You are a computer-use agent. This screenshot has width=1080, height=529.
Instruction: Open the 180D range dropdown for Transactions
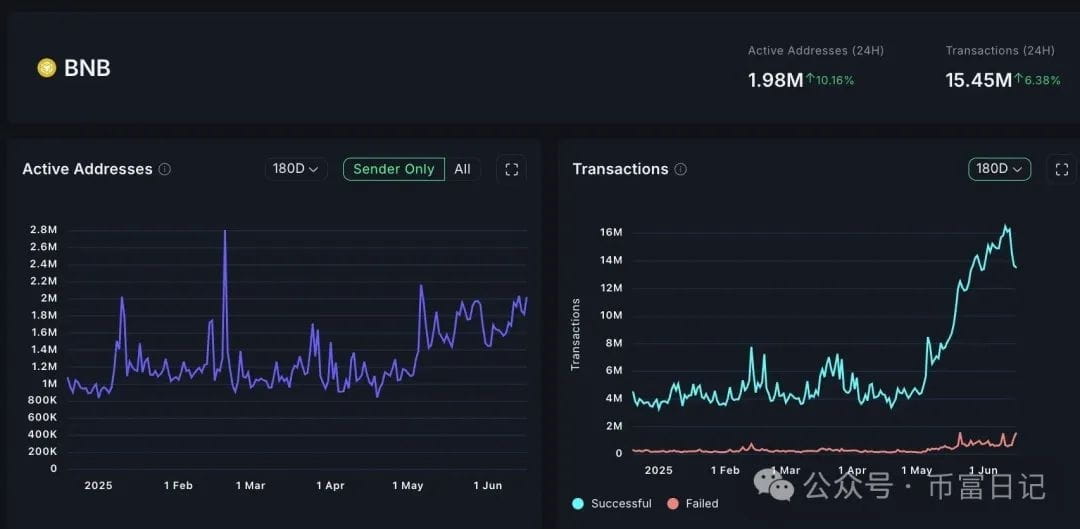point(999,169)
